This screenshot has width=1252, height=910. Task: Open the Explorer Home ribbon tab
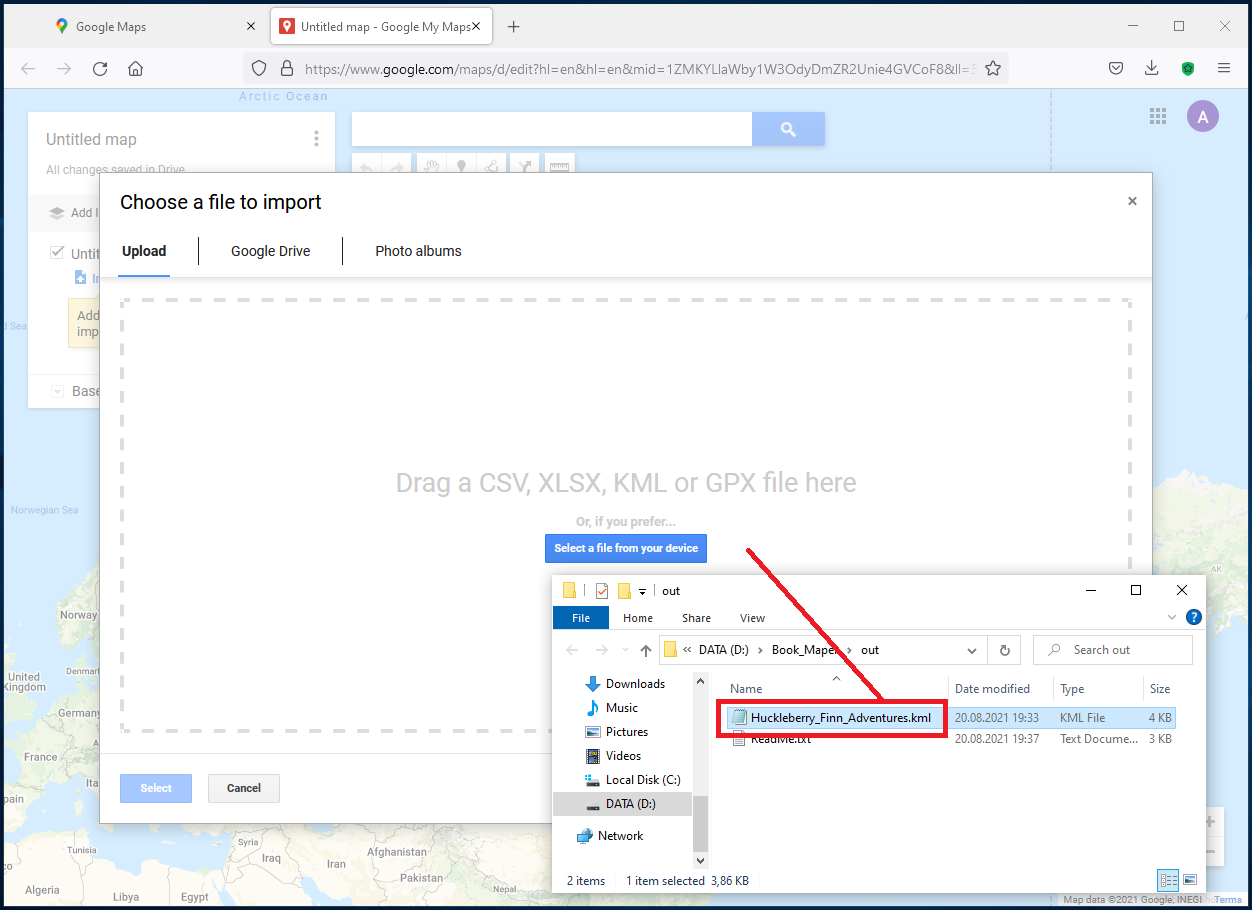coord(638,618)
